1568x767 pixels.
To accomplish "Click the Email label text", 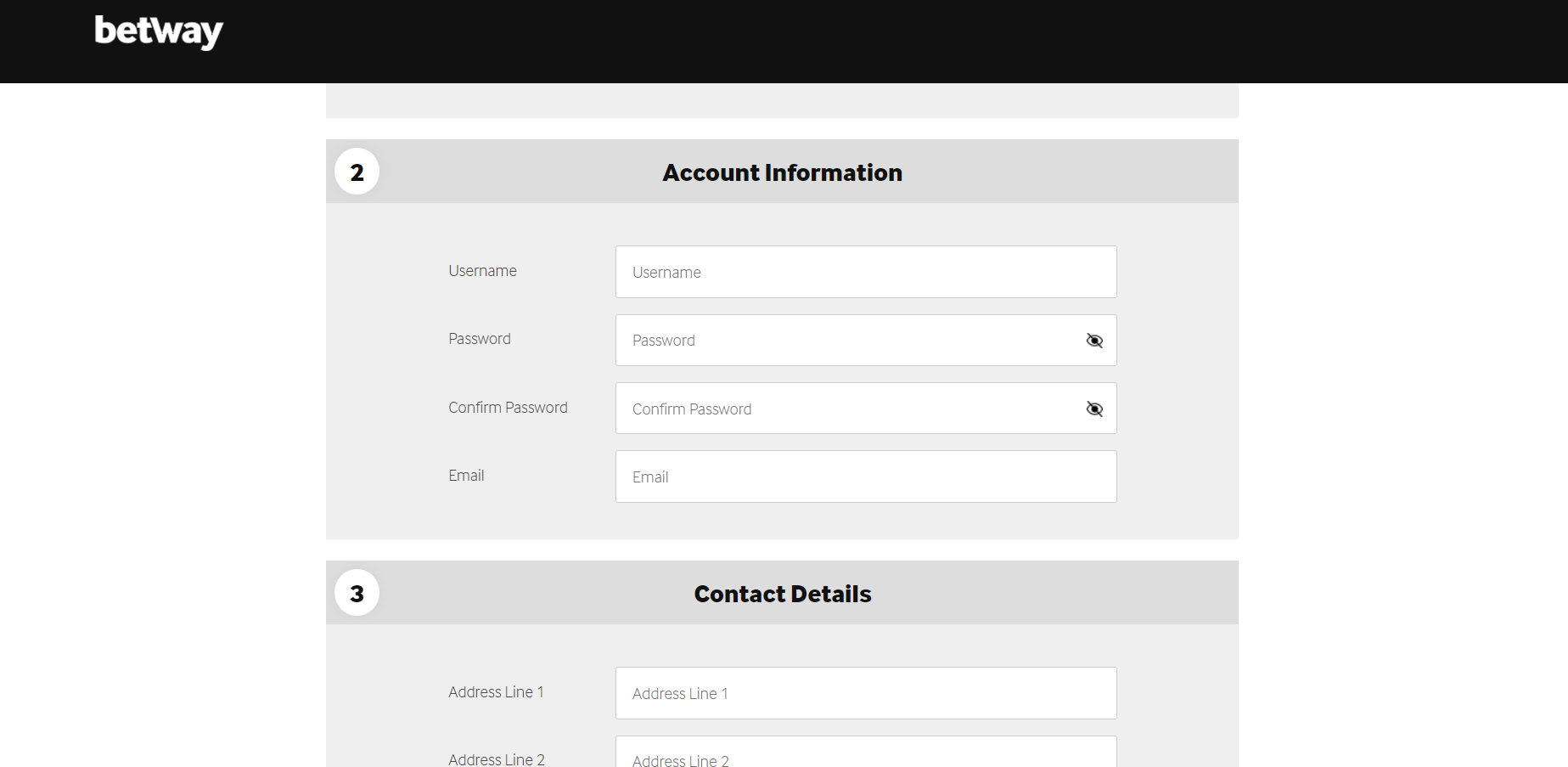I will (466, 475).
